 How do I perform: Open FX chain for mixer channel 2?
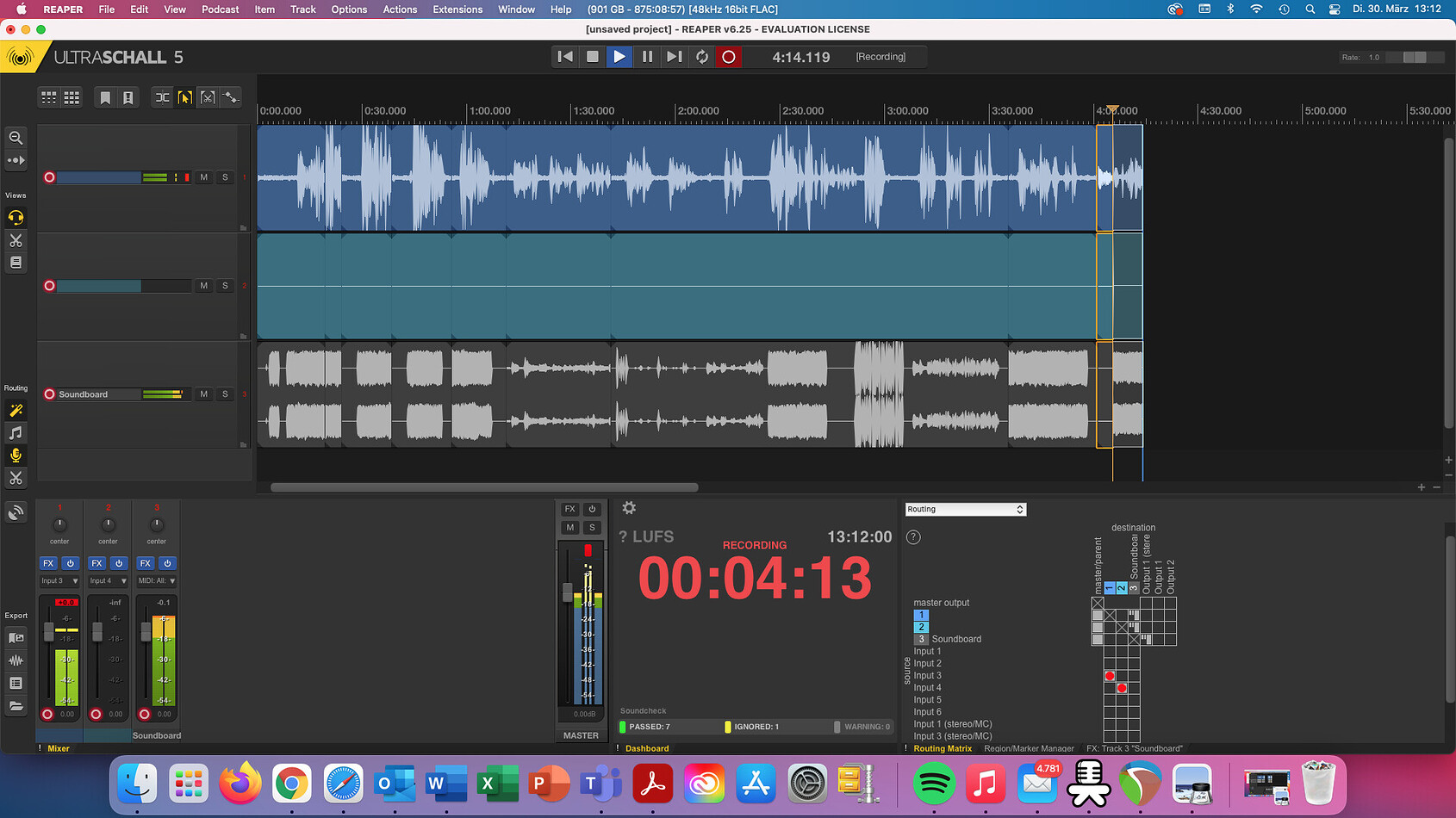pyautogui.click(x=96, y=563)
